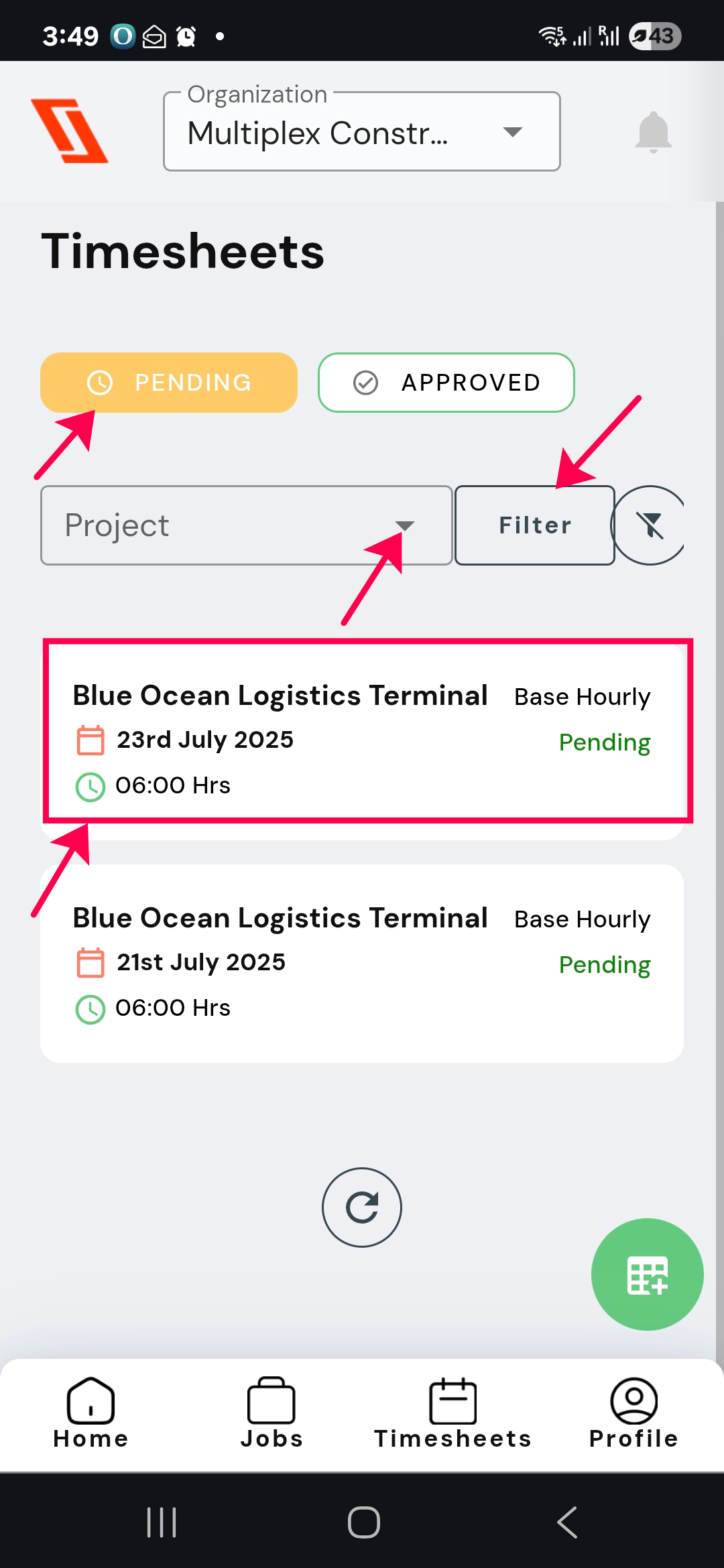724x1568 pixels.
Task: Tap the green add timesheet button
Action: pyautogui.click(x=647, y=1275)
